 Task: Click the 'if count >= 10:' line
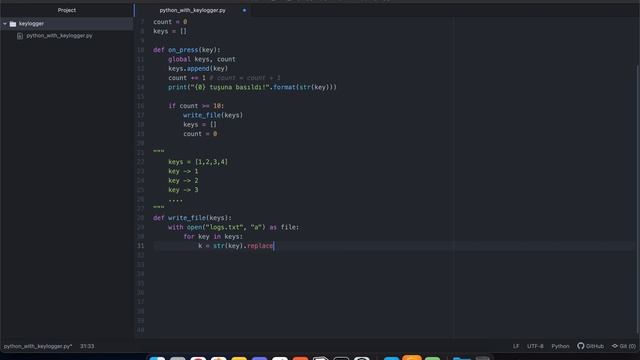coord(196,106)
